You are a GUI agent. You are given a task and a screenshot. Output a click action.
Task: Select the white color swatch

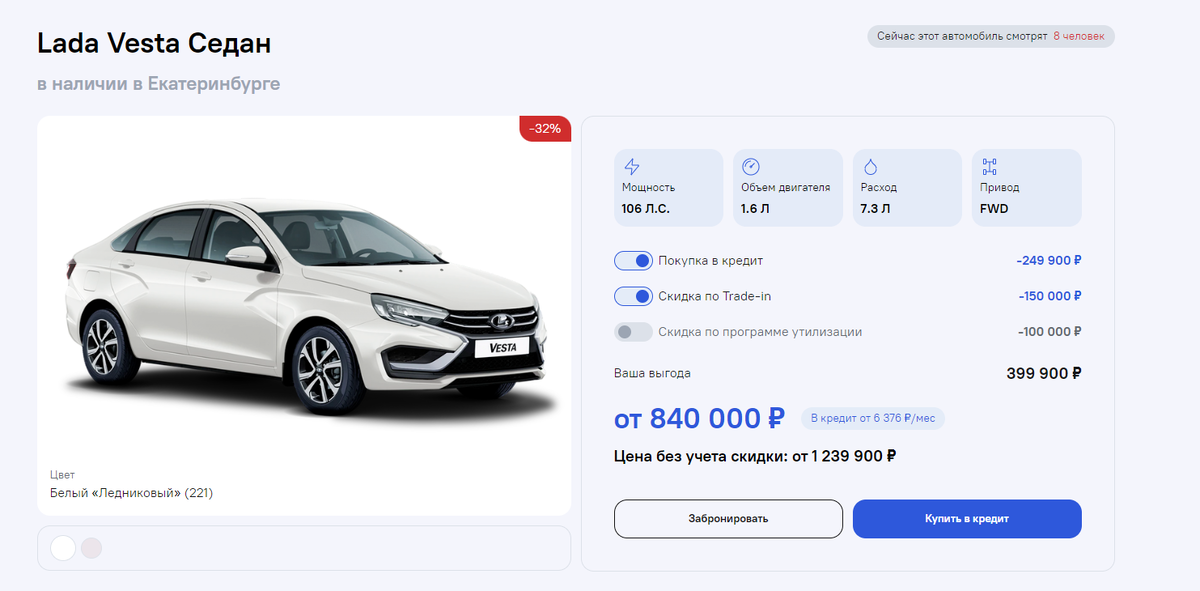[x=63, y=548]
